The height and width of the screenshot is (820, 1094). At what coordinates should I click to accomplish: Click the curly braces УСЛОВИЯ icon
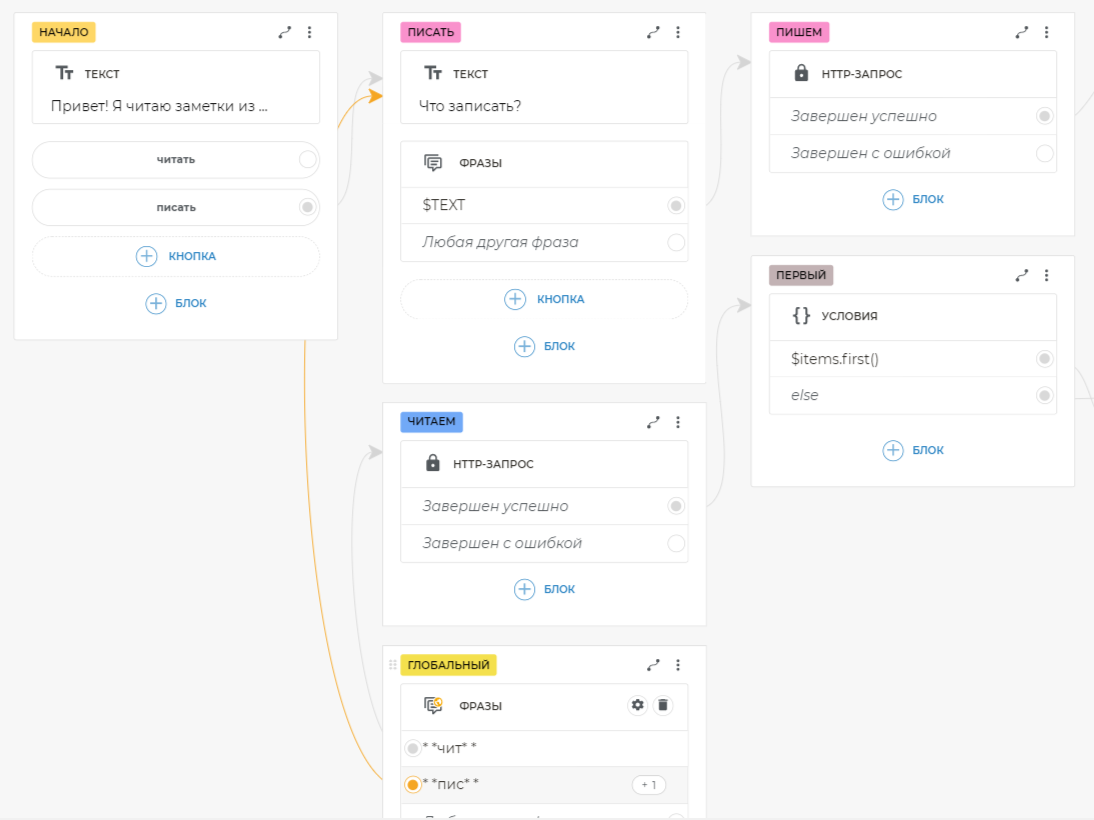pyautogui.click(x=801, y=315)
